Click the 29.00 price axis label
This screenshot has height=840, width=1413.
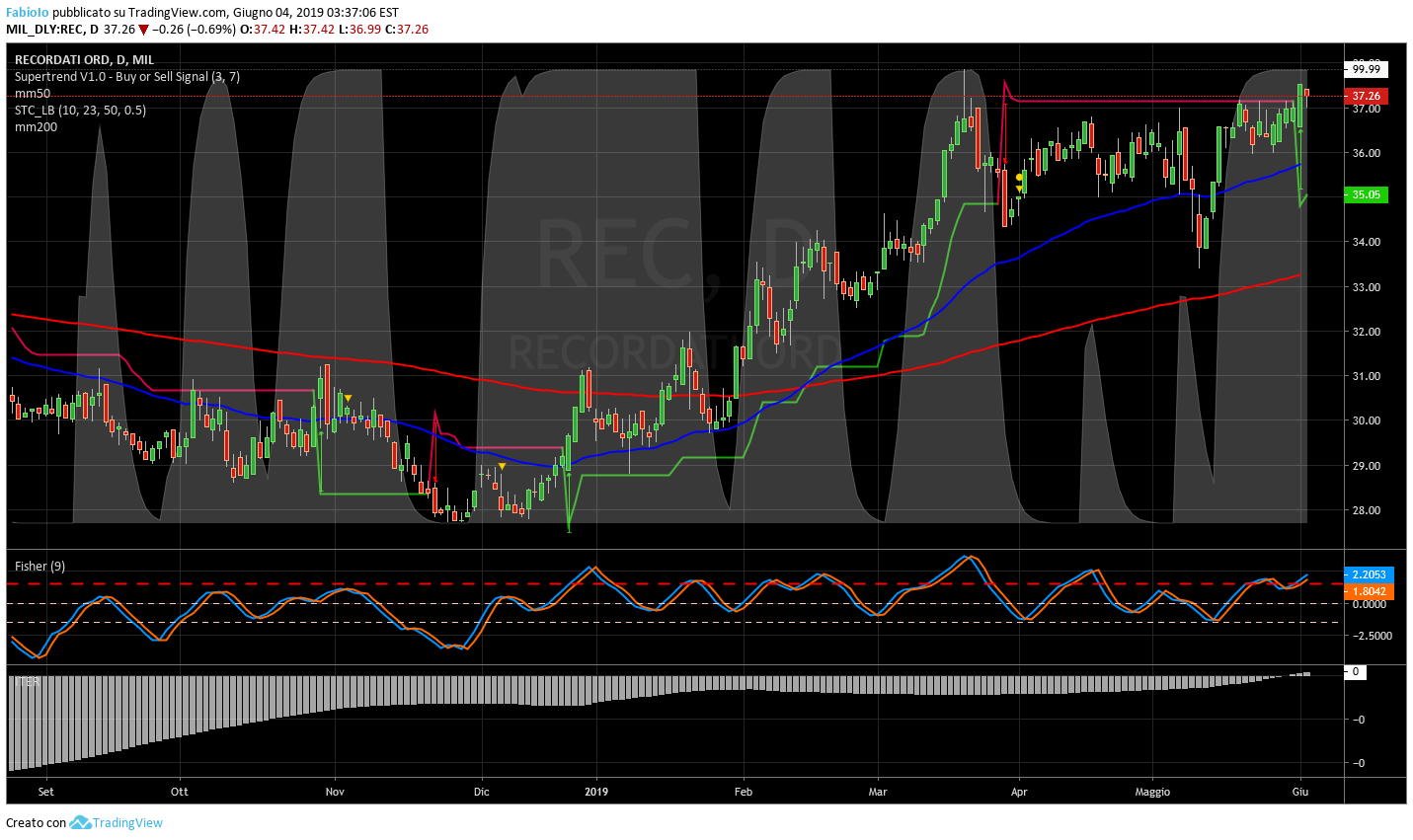1366,466
